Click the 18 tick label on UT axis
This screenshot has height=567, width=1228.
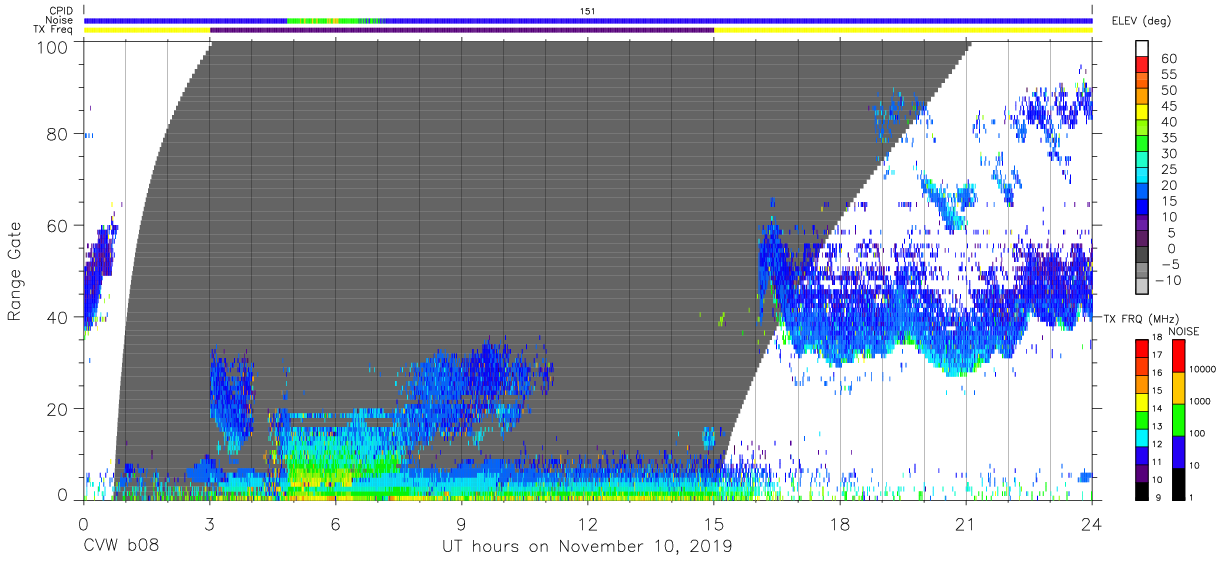click(840, 523)
